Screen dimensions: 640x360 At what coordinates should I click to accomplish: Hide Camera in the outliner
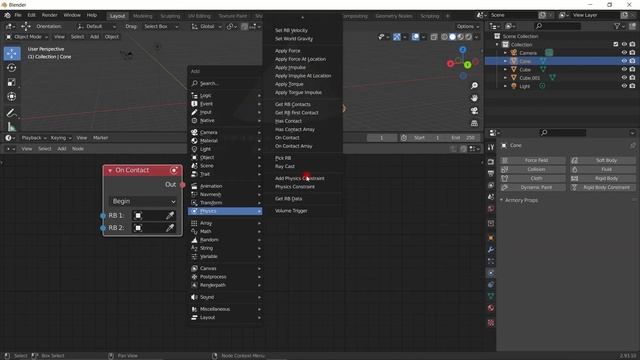pos(624,53)
